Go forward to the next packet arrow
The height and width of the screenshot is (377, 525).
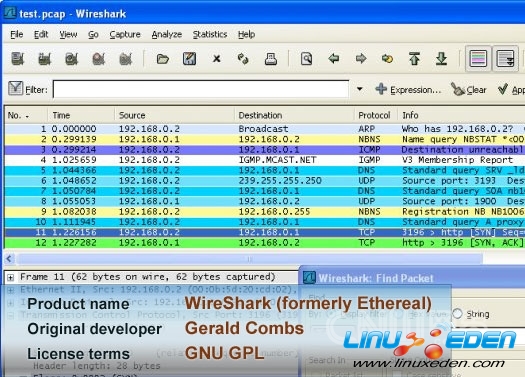361,59
